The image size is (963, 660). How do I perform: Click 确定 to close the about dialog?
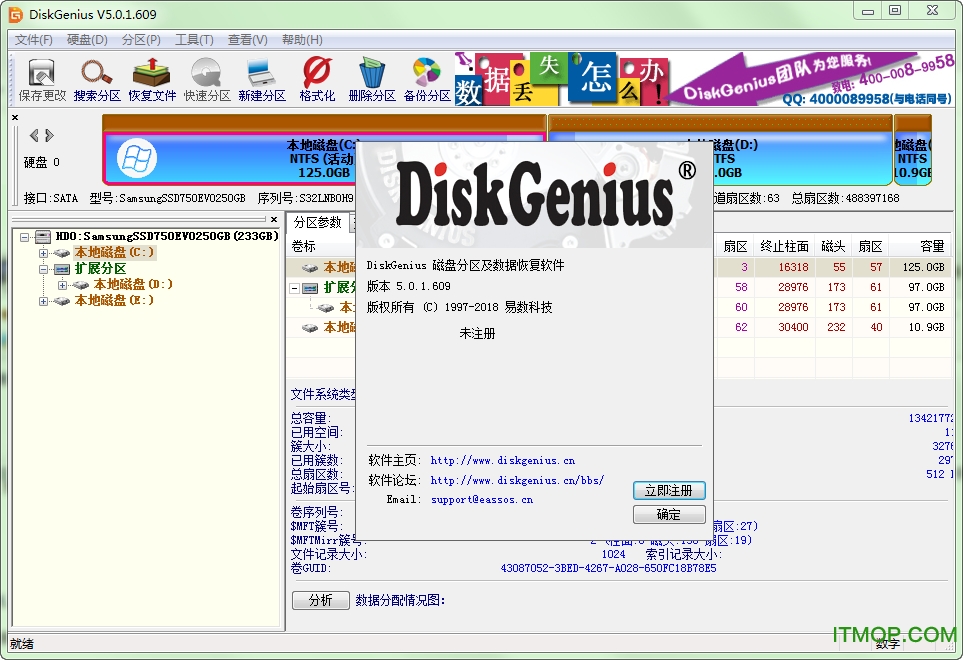(x=669, y=514)
